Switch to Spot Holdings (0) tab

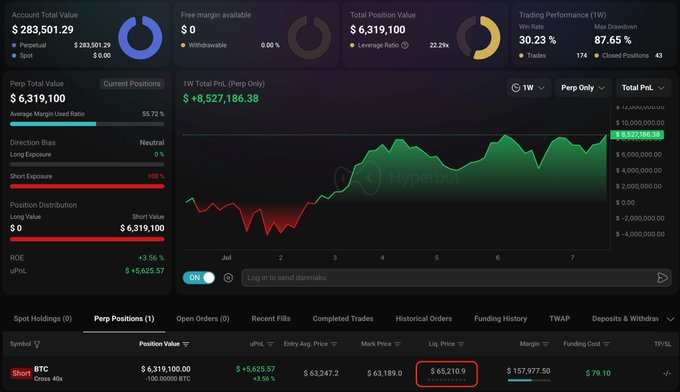(42, 319)
